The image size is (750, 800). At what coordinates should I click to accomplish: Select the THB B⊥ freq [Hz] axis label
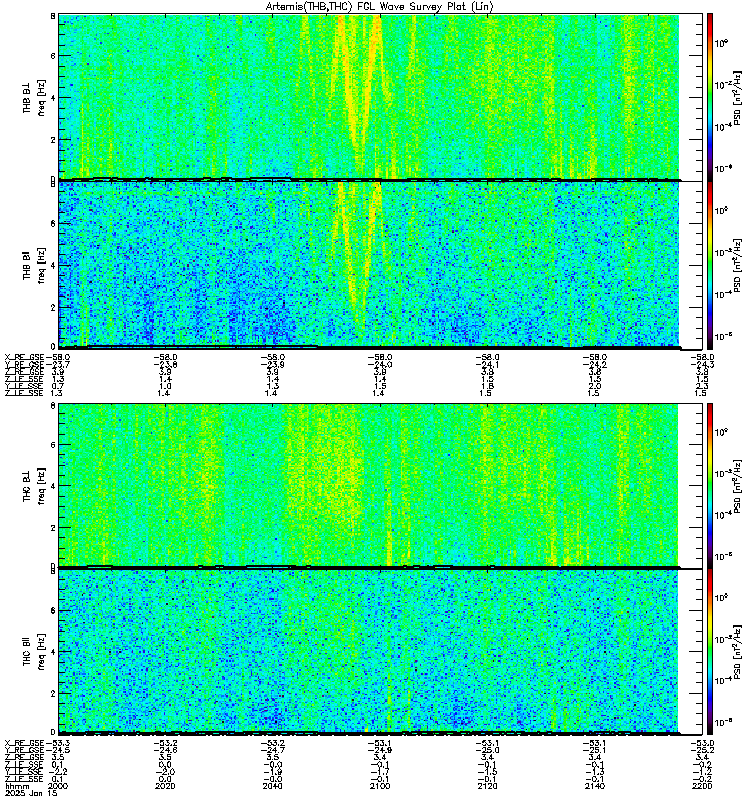click(x=34, y=97)
